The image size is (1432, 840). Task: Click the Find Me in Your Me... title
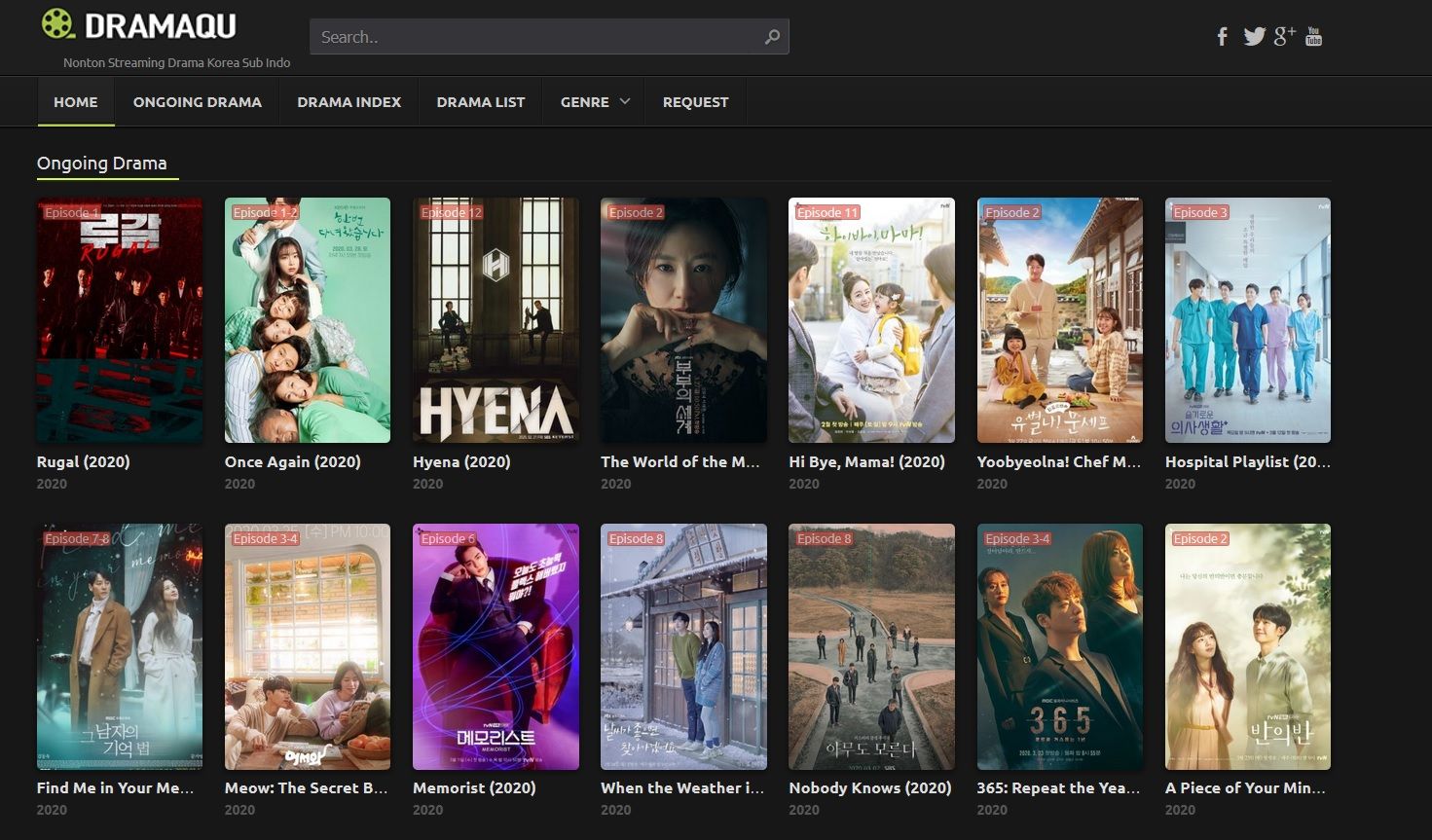click(116, 787)
